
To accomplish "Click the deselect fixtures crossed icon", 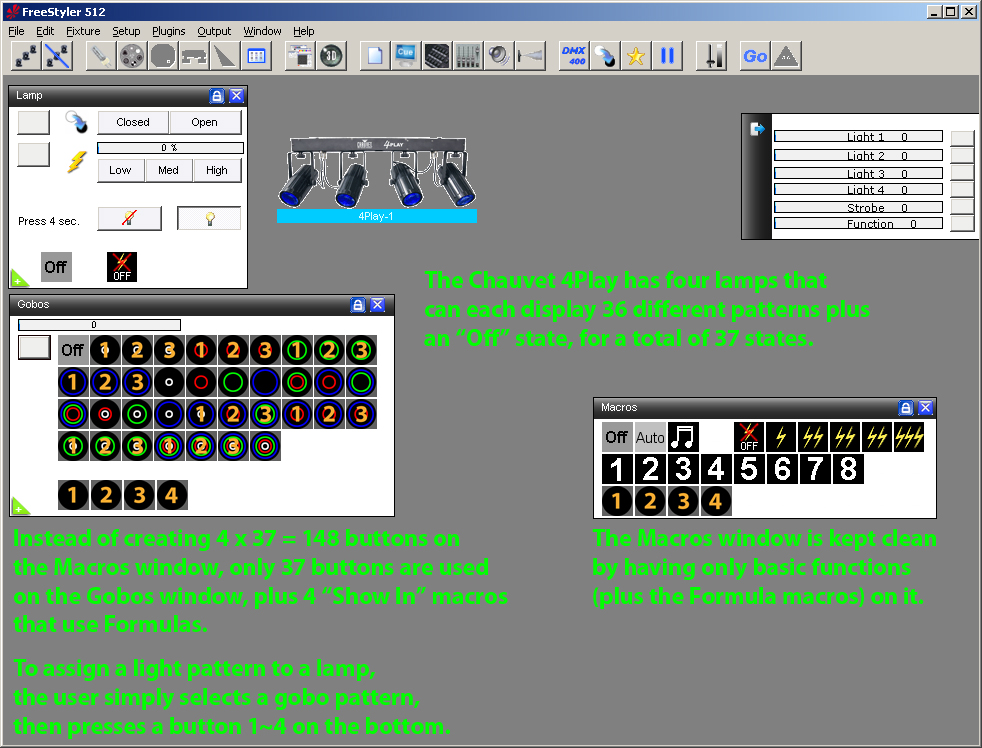I will pyautogui.click(x=57, y=56).
